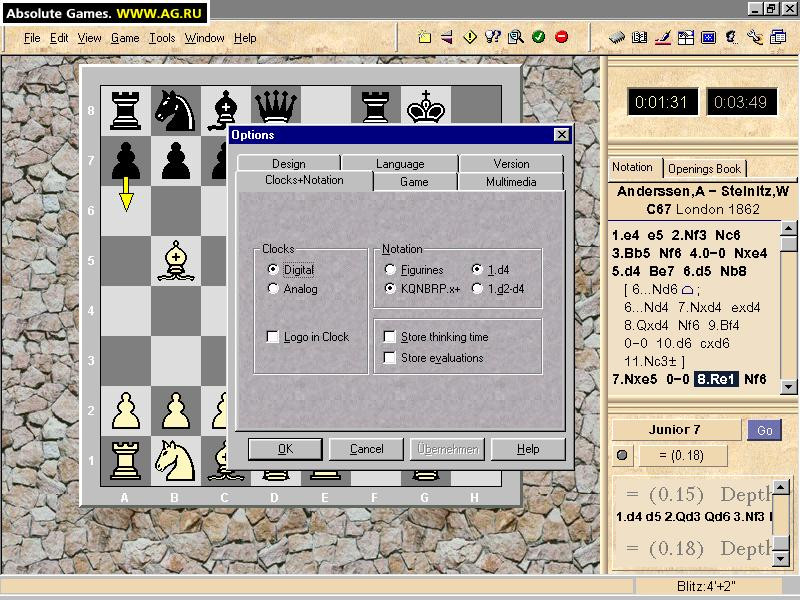Click the new game toolbar icon
800x600 pixels.
tap(425, 38)
